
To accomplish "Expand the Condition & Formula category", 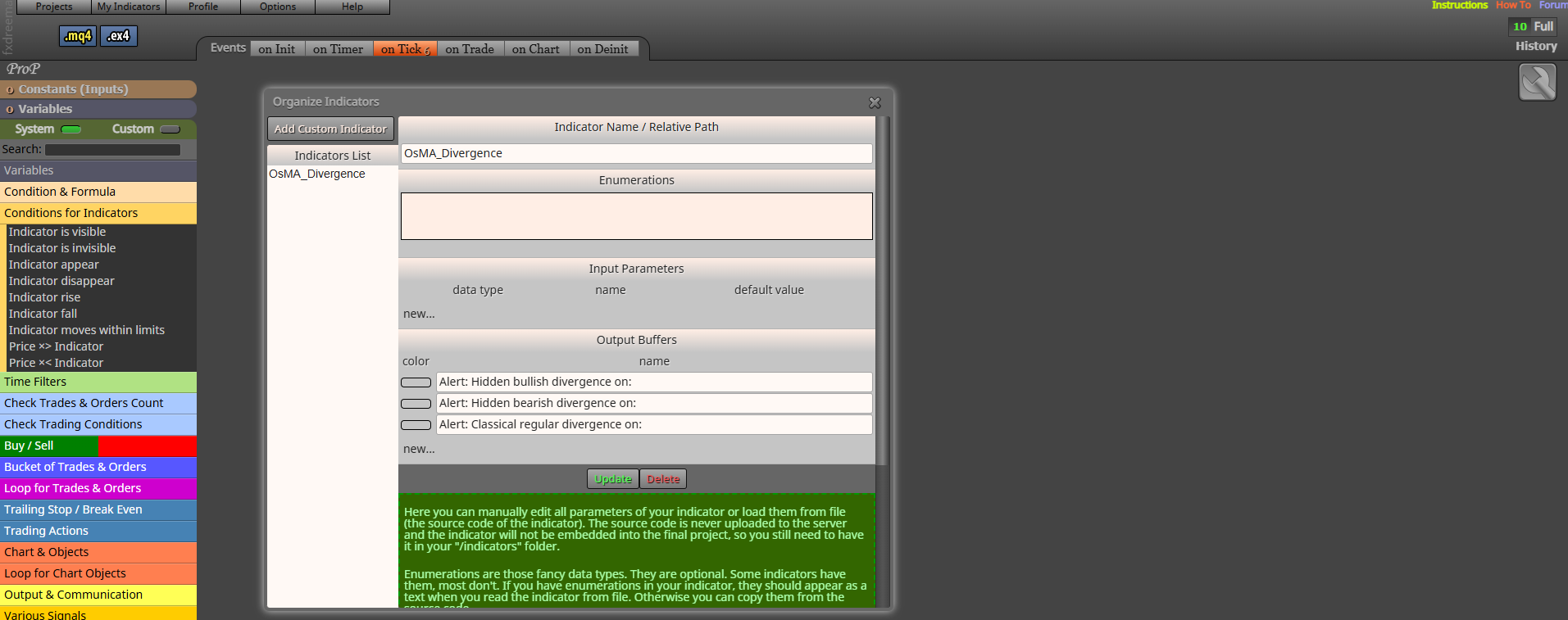I will 98,192.
